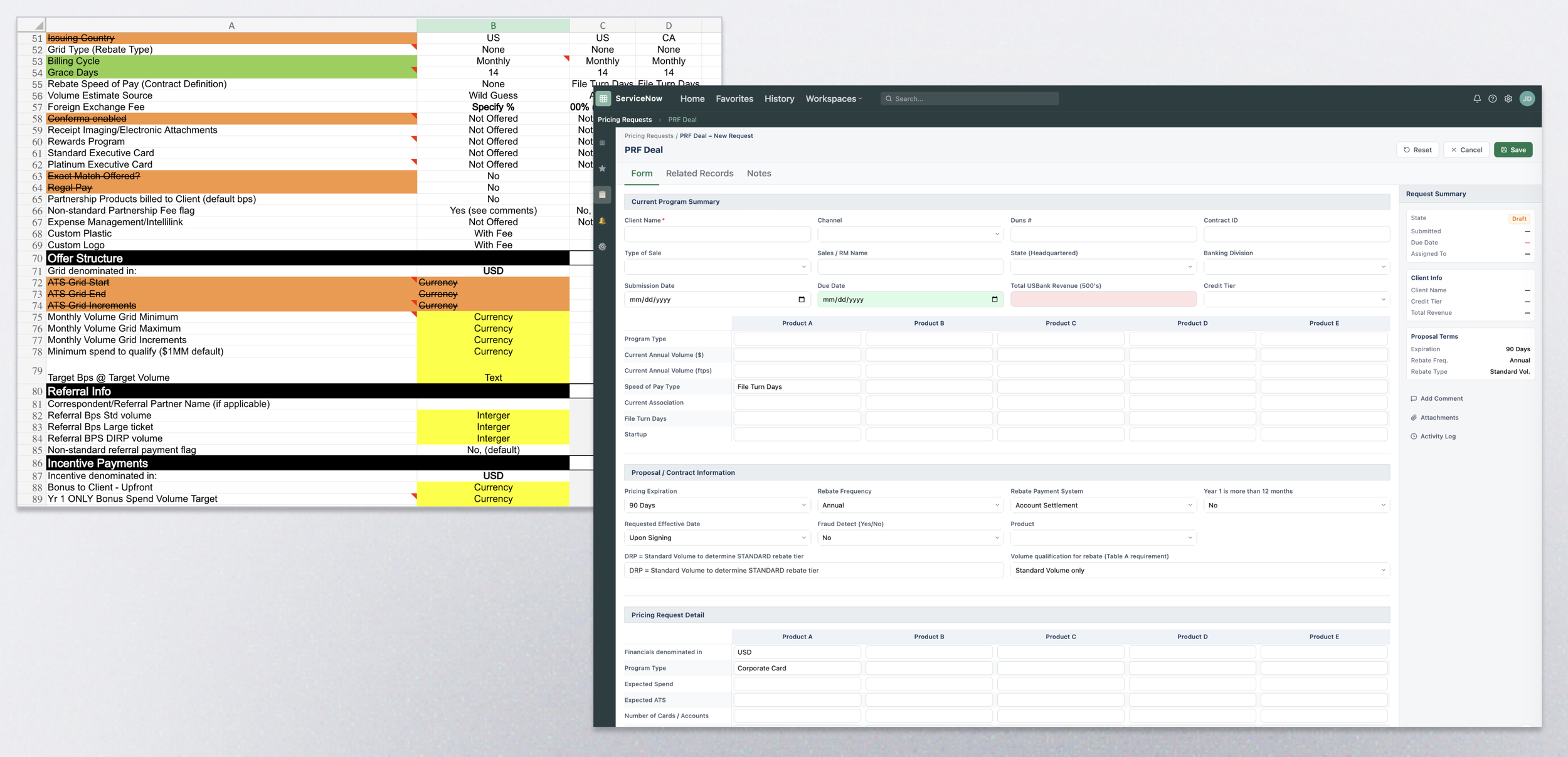
Task: Click the Cancel button
Action: tap(1466, 150)
